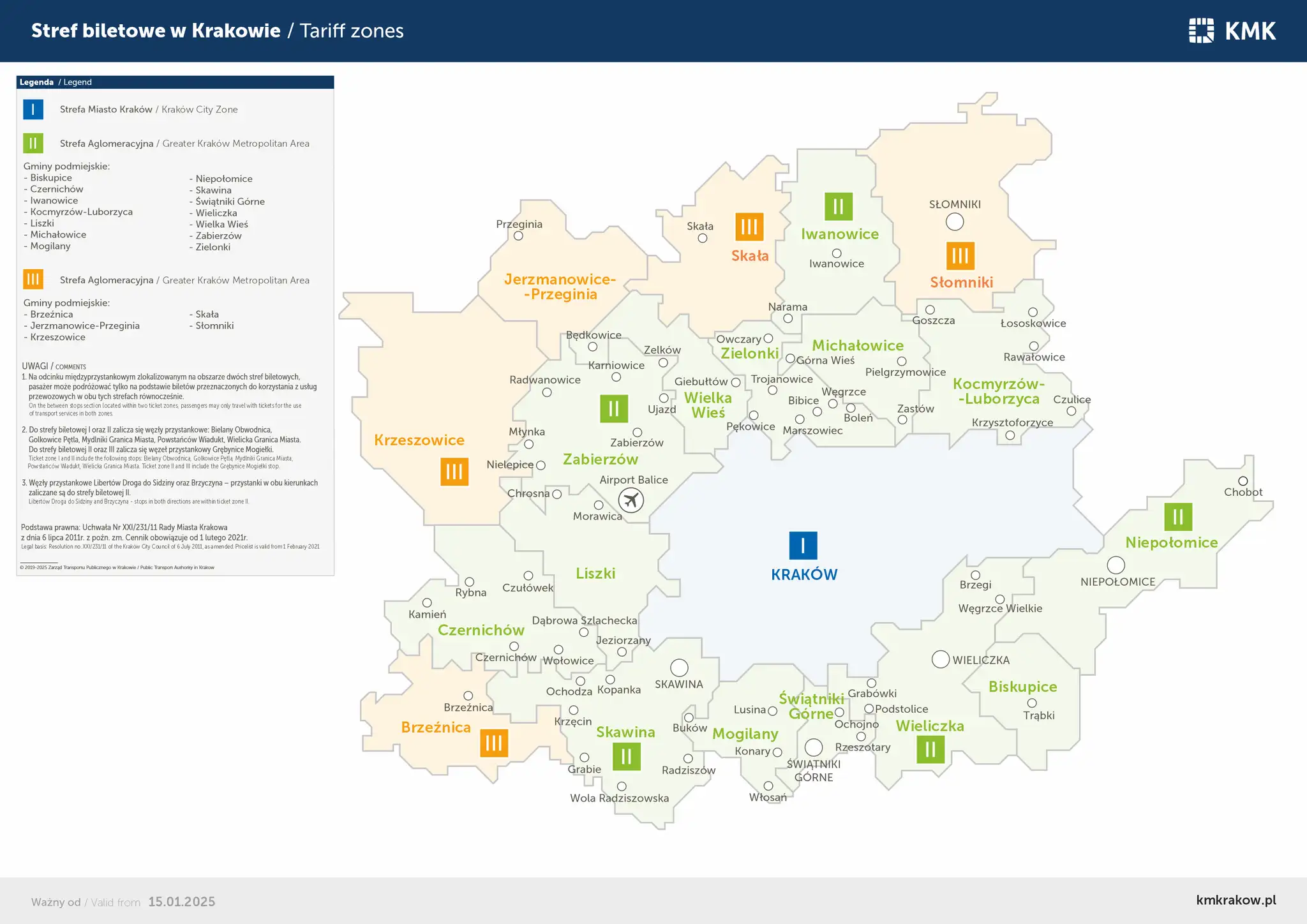Image resolution: width=1307 pixels, height=924 pixels.
Task: Toggle the Wieliczka town marker circle
Action: (941, 658)
